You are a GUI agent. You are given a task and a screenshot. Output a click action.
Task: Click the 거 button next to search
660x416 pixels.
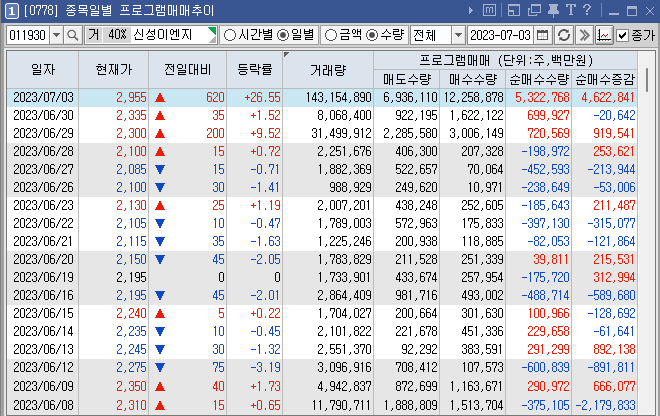click(93, 35)
